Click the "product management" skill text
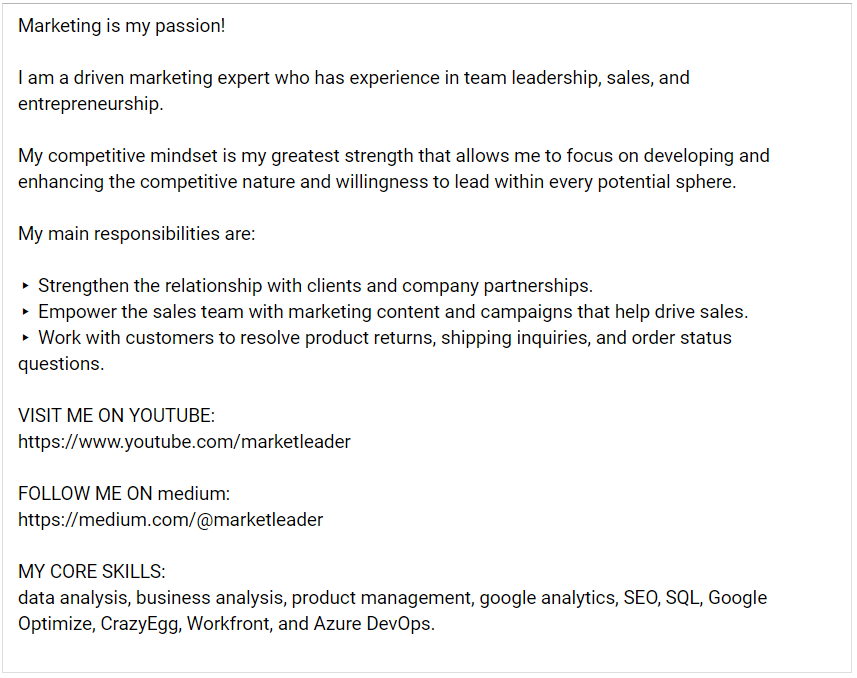Viewport: 857px width, 678px height. (x=380, y=598)
